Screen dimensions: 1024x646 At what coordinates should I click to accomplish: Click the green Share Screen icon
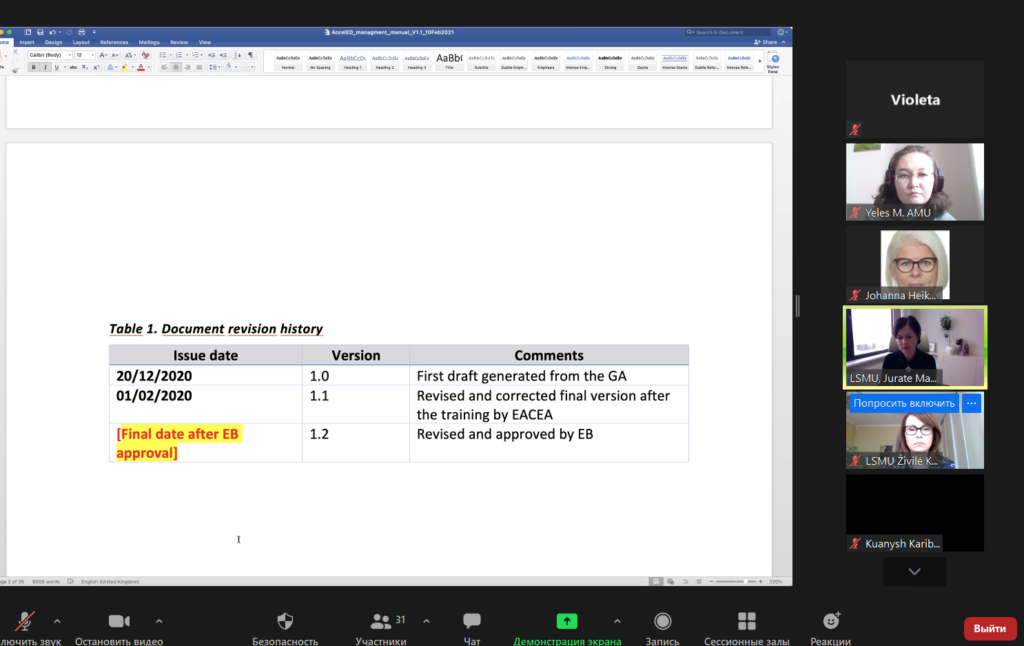tap(567, 621)
